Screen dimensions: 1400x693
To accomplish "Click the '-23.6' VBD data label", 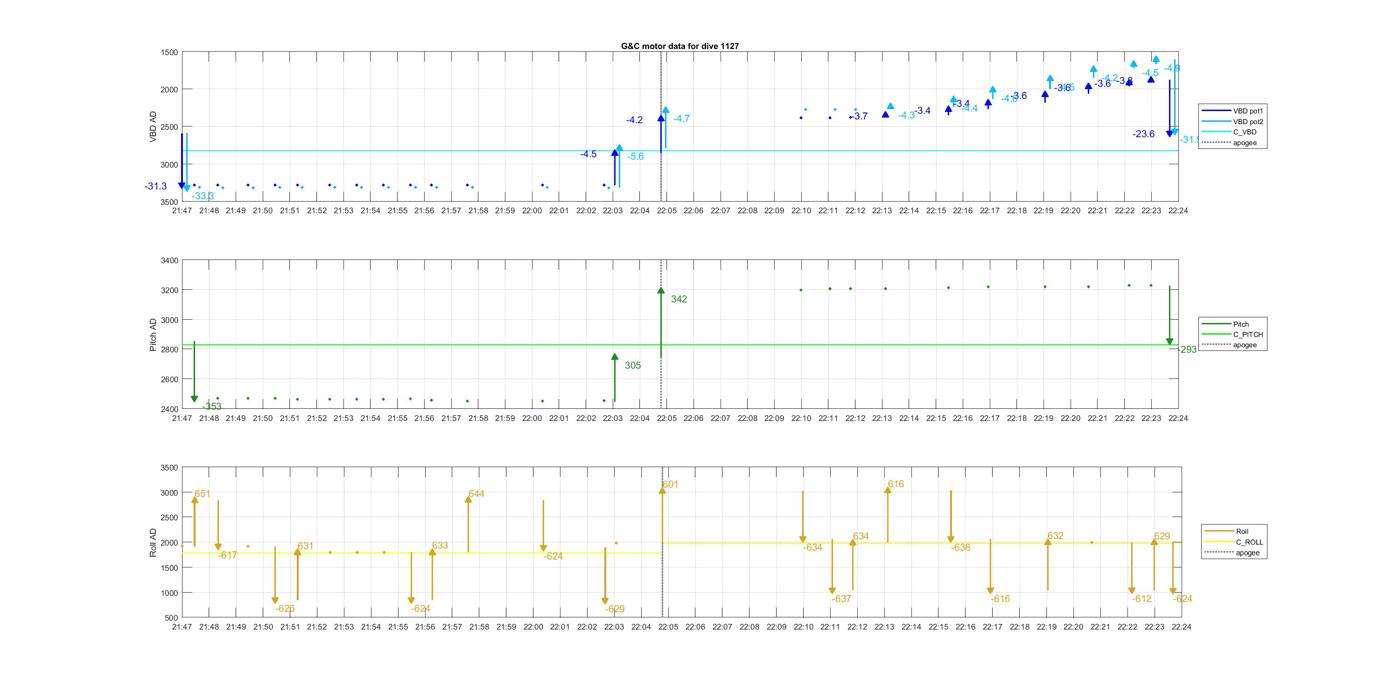I will (1144, 134).
